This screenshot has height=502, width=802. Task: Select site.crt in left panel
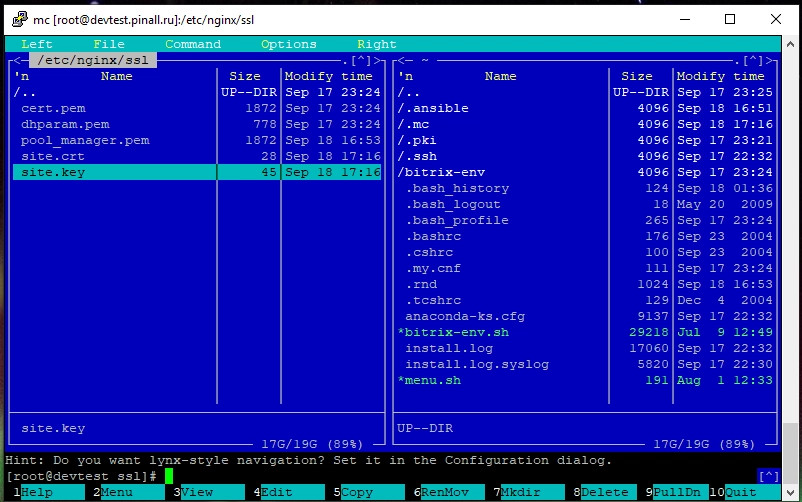[52, 156]
